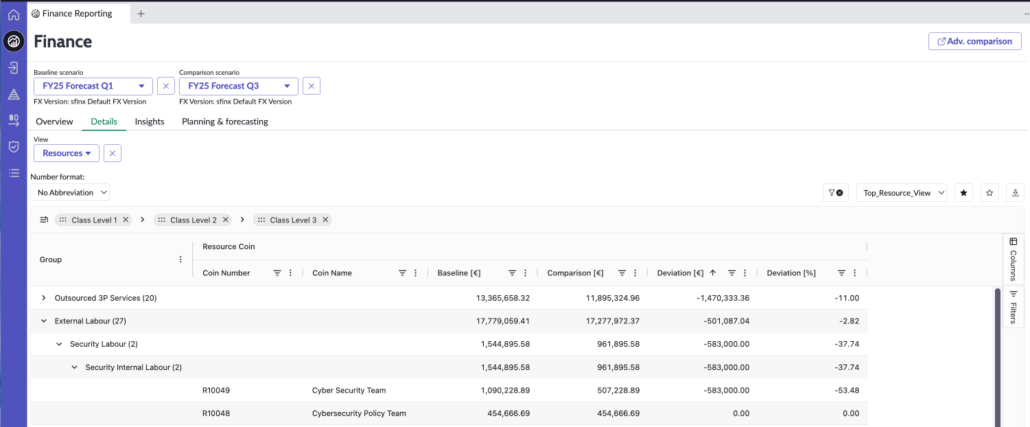
Task: Click the list icon in left sidebar
Action: (13, 173)
